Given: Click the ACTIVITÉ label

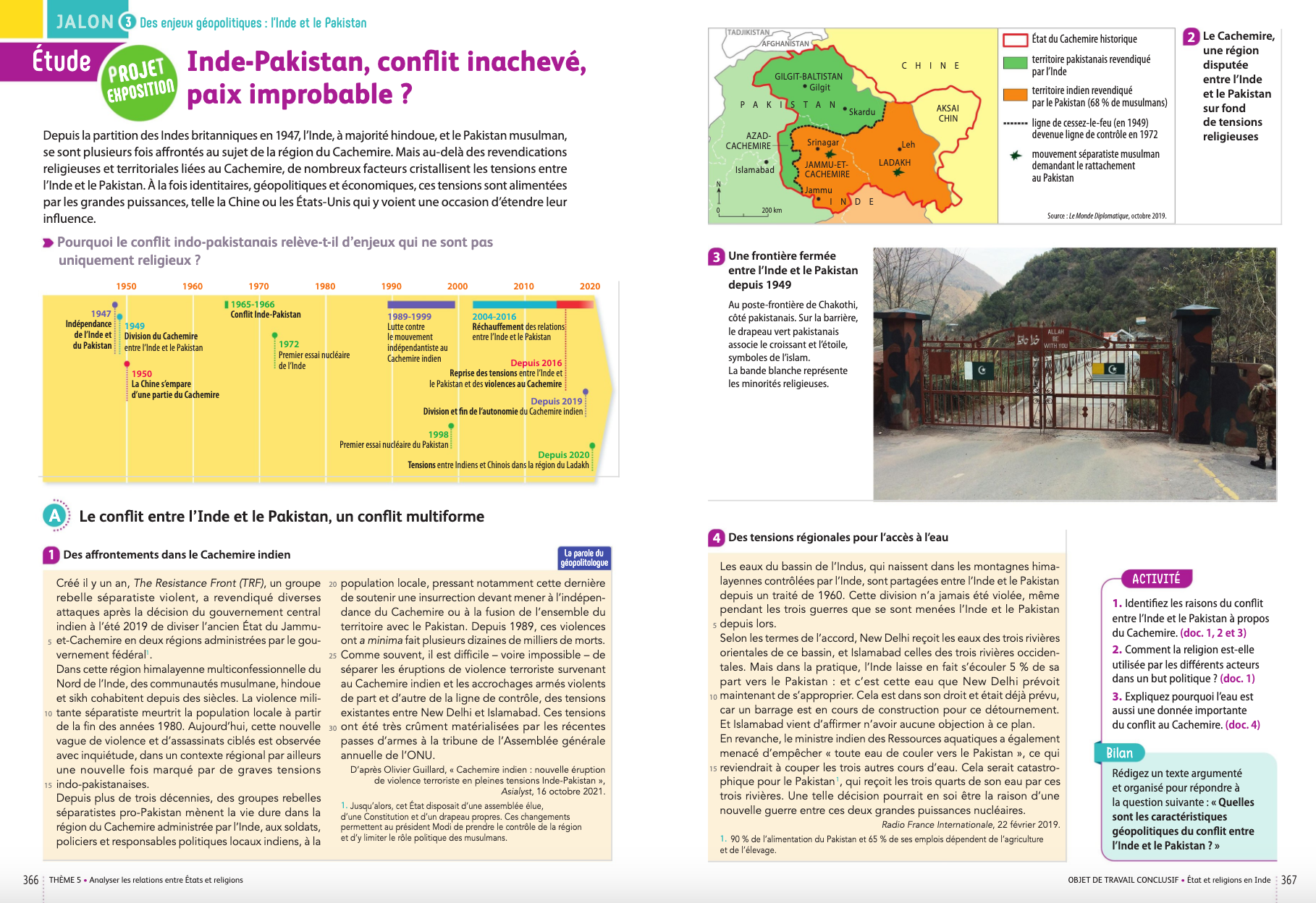Looking at the screenshot, I should coord(1156,579).
